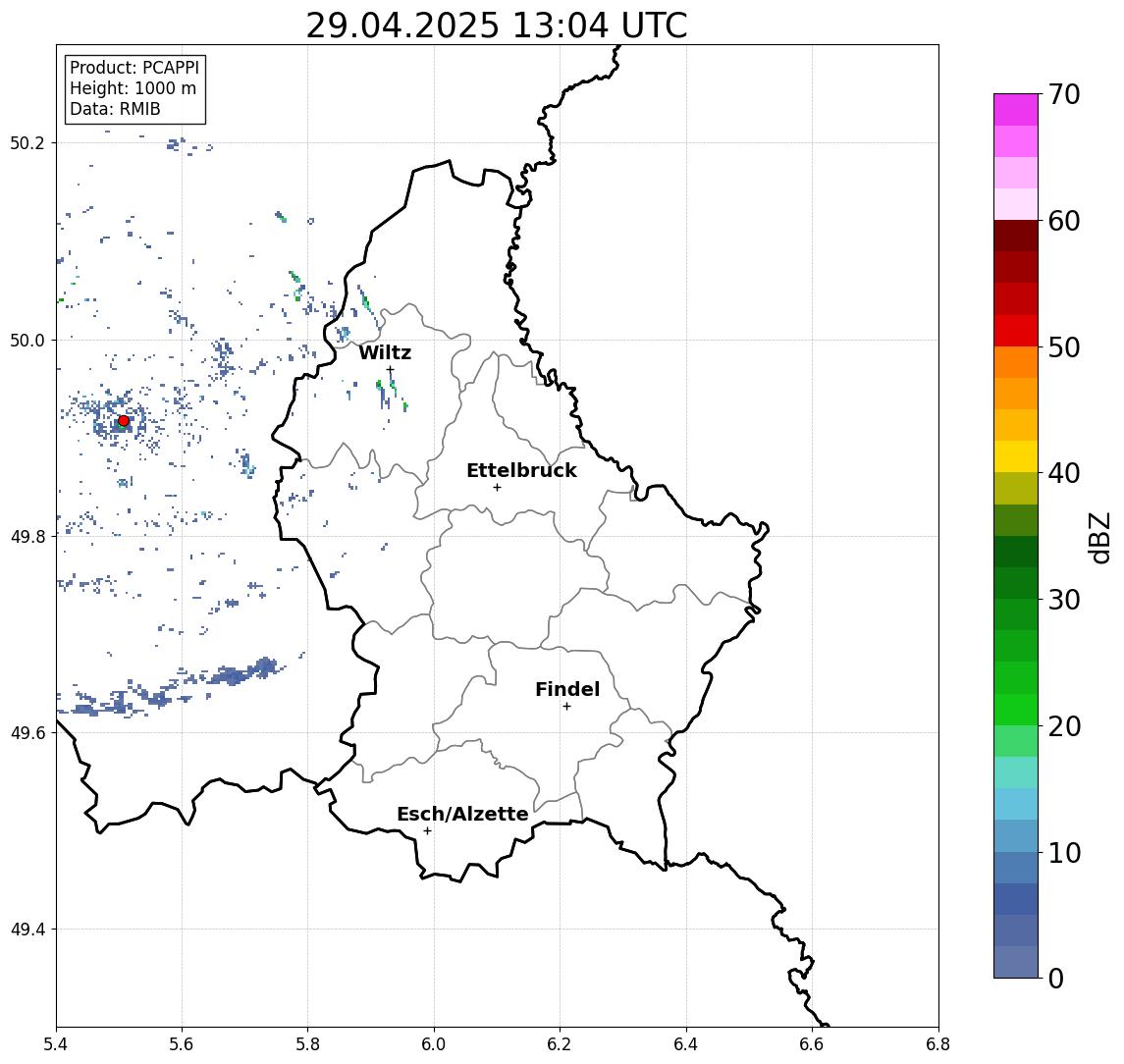
Task: Click the dark maroon 60 dBZ band
Action: 1016,236
